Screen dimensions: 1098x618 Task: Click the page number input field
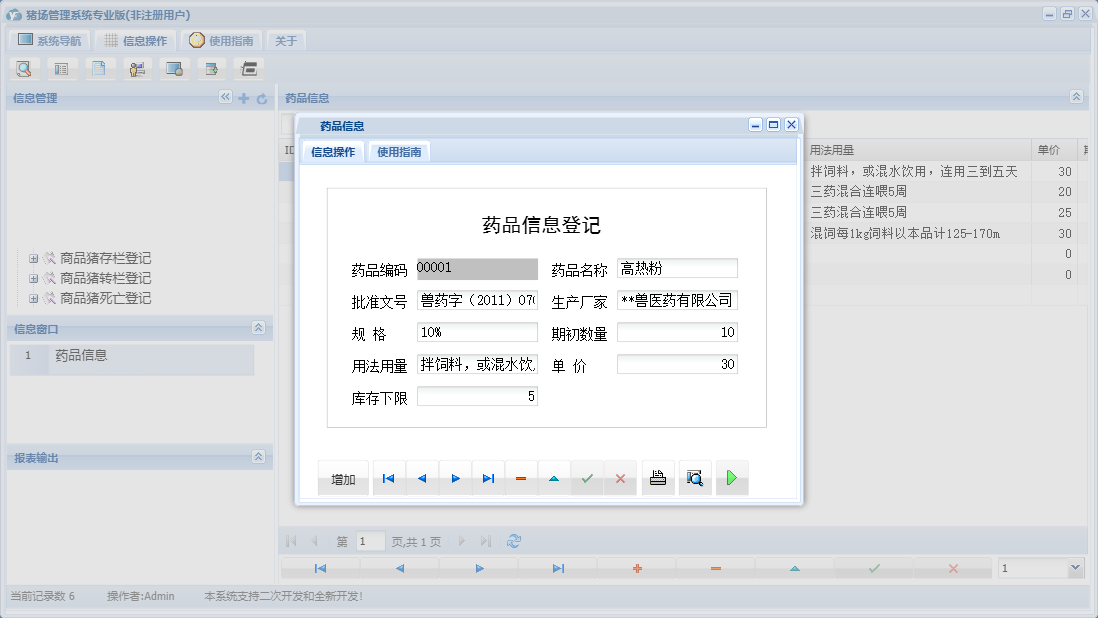tap(370, 540)
